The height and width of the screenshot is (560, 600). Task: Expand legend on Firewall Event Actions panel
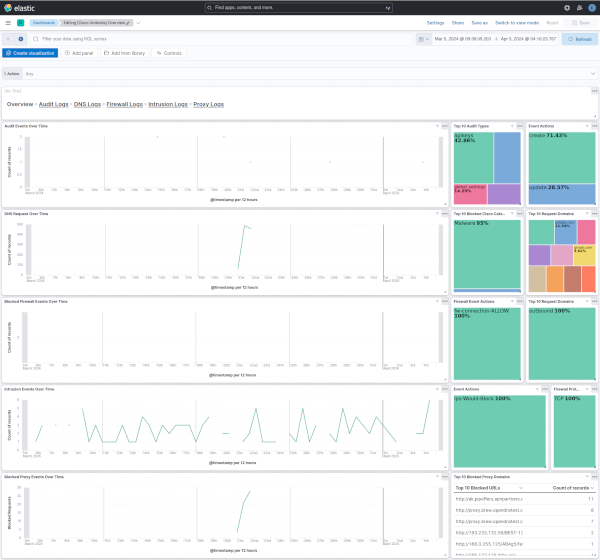pos(511,301)
